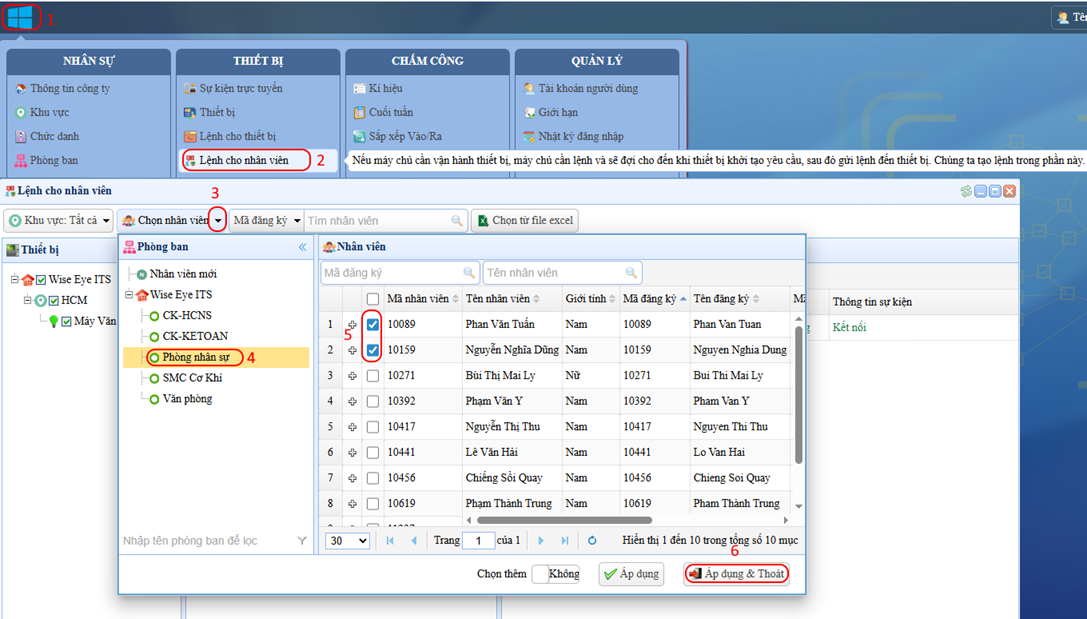Click the refresh icon in pagination bar
The image size is (1087, 619).
(x=592, y=540)
